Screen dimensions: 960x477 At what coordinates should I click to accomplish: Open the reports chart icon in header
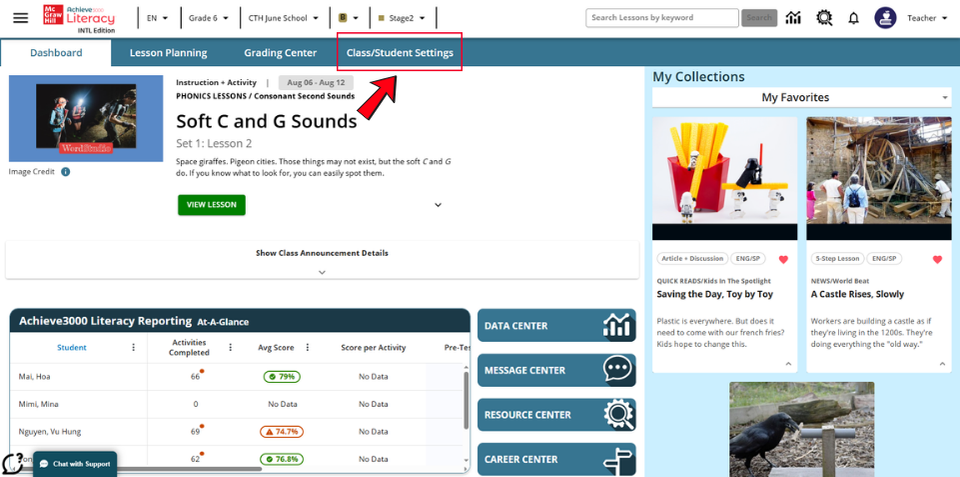[x=793, y=18]
